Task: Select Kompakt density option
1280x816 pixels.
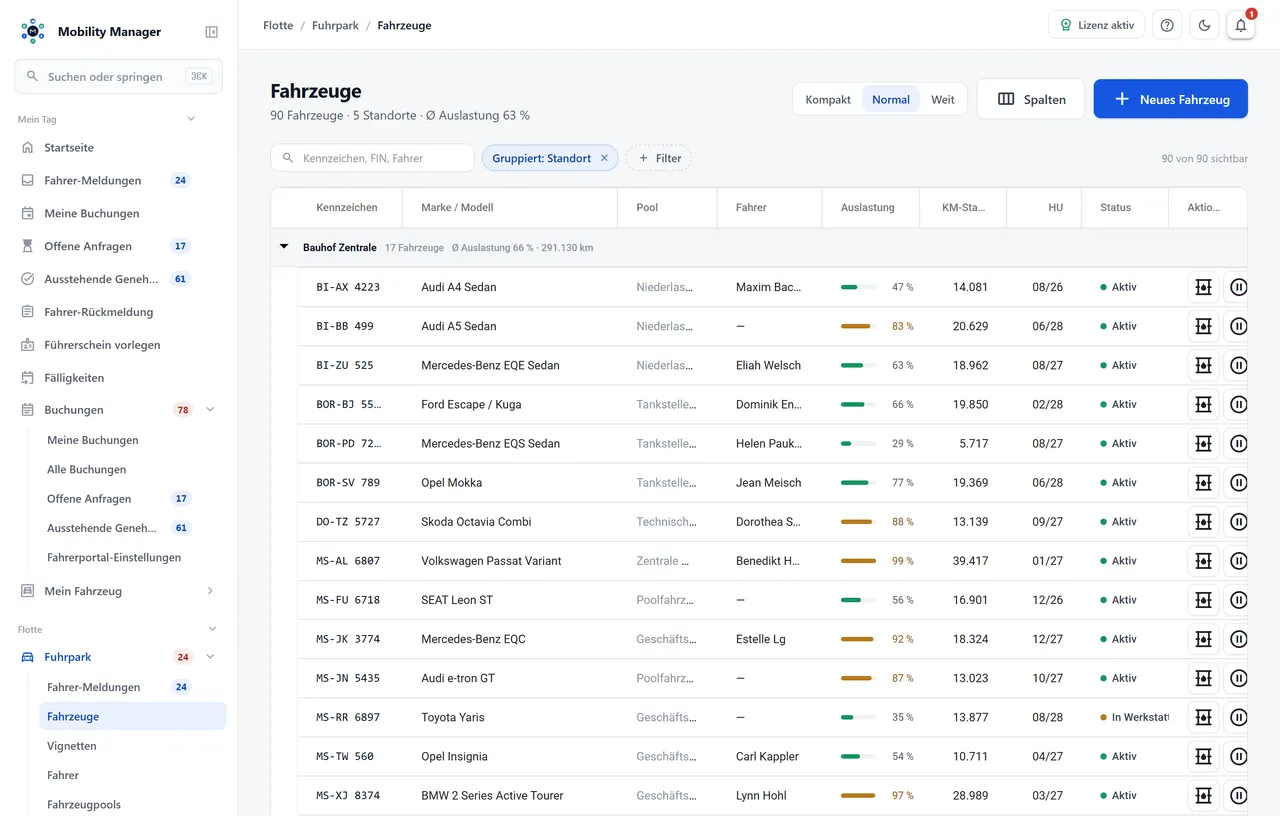Action: pyautogui.click(x=828, y=100)
